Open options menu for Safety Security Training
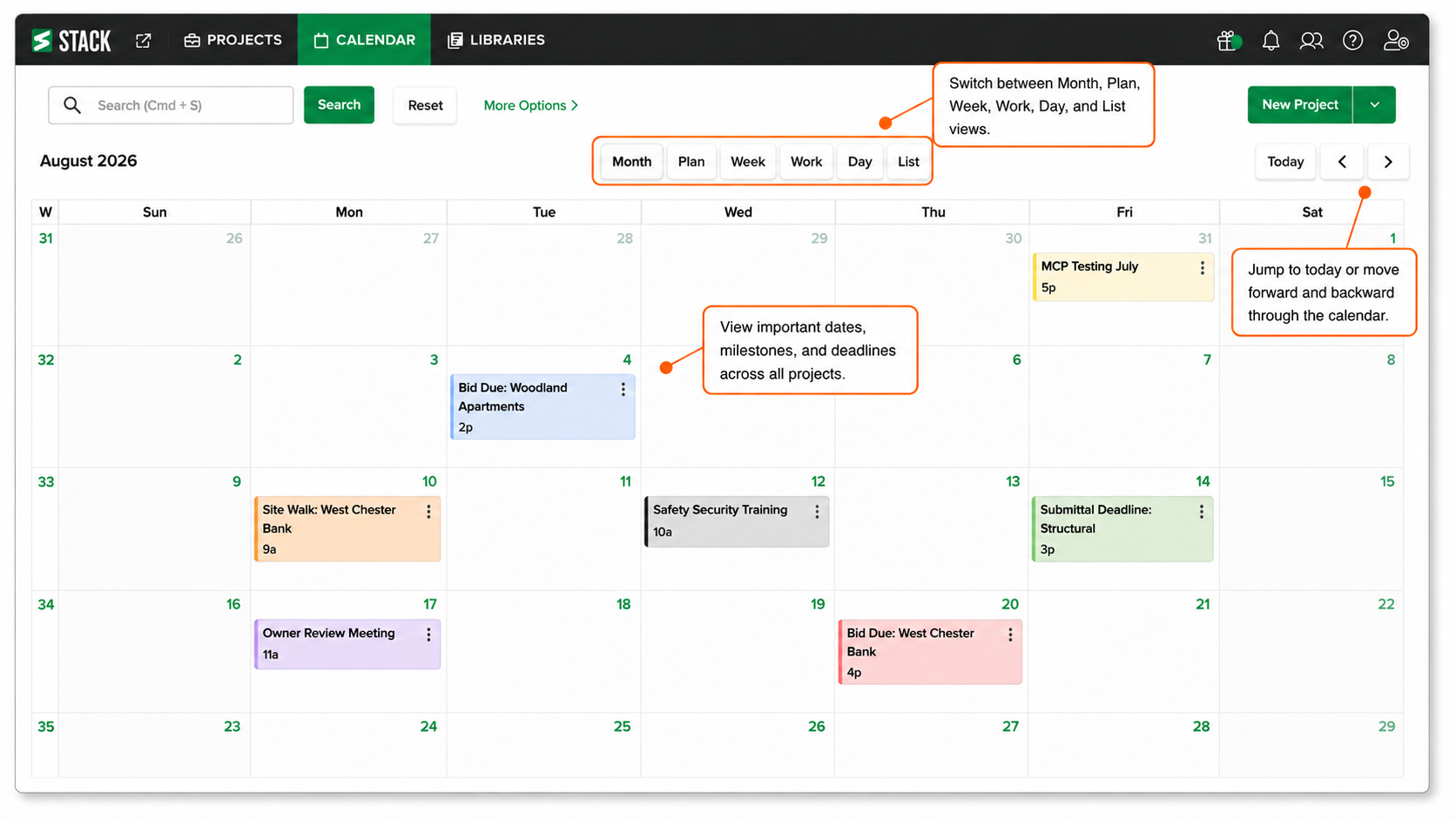 tap(817, 512)
